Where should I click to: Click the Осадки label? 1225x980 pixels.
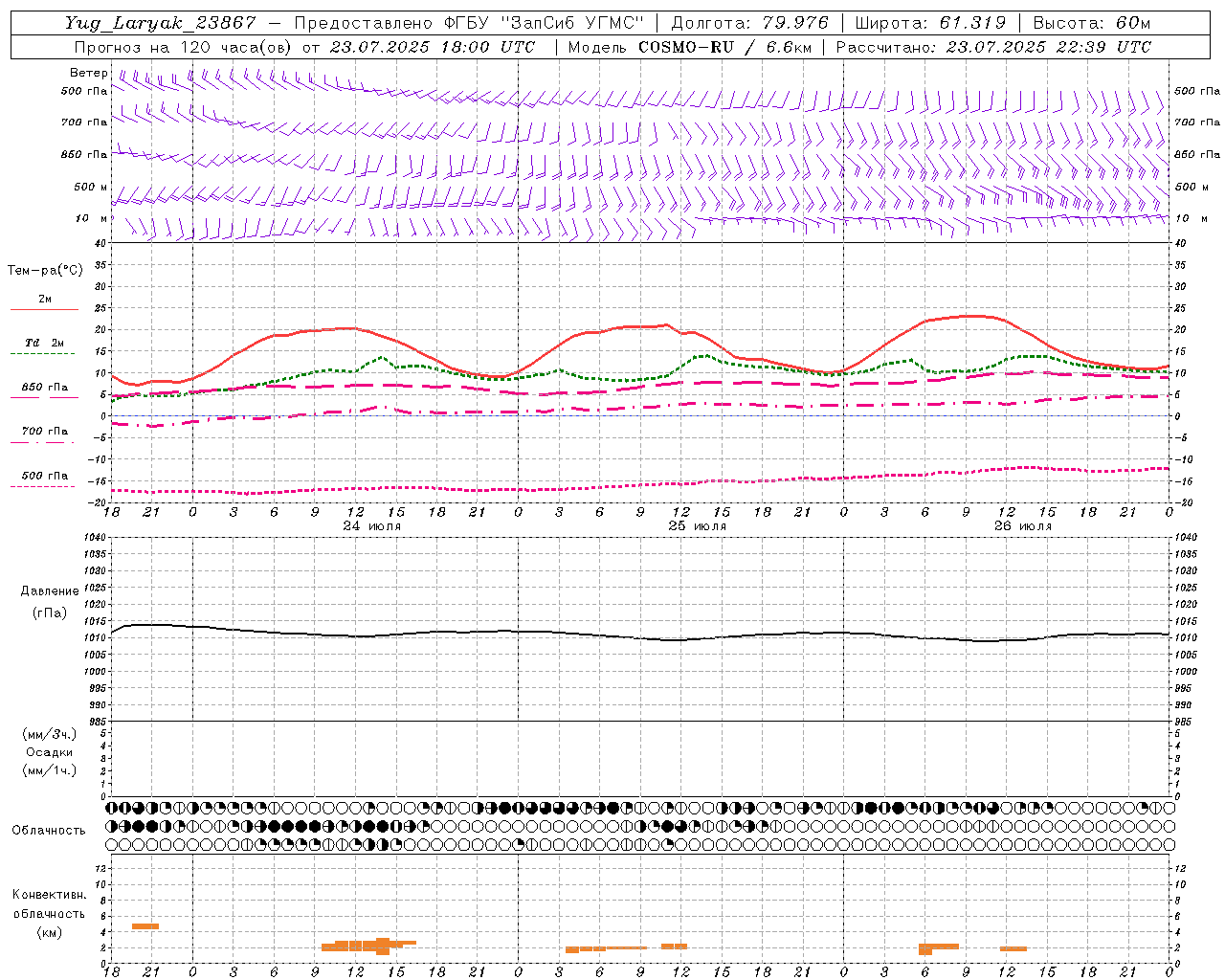pos(50,752)
